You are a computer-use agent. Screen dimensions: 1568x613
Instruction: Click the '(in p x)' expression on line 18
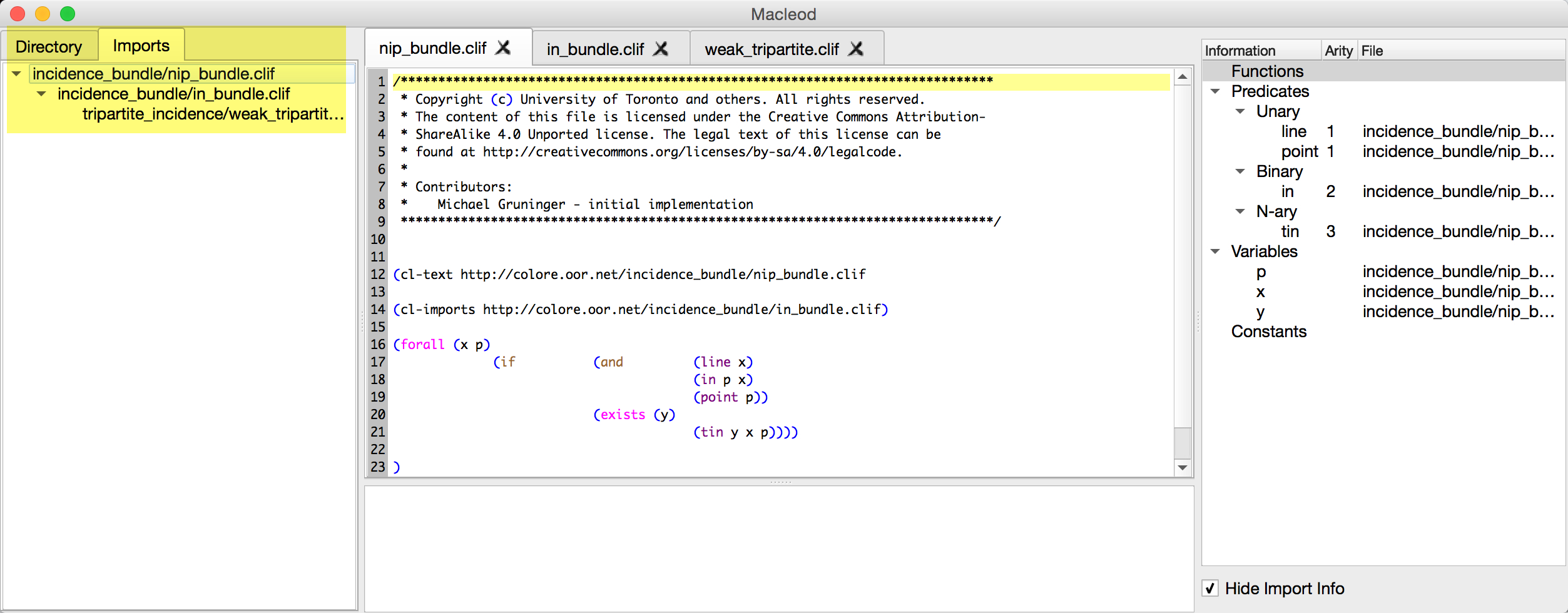[x=723, y=380]
